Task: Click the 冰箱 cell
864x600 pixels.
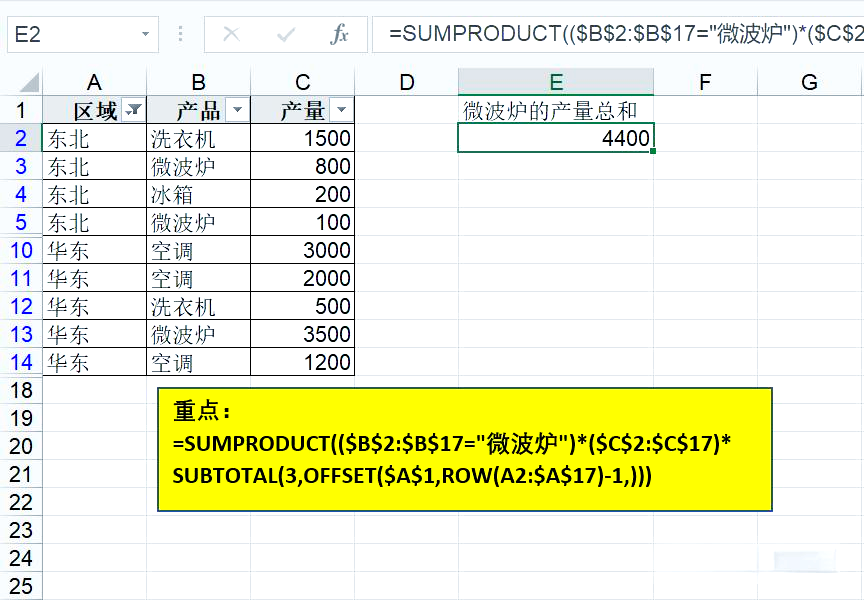Action: tap(198, 194)
